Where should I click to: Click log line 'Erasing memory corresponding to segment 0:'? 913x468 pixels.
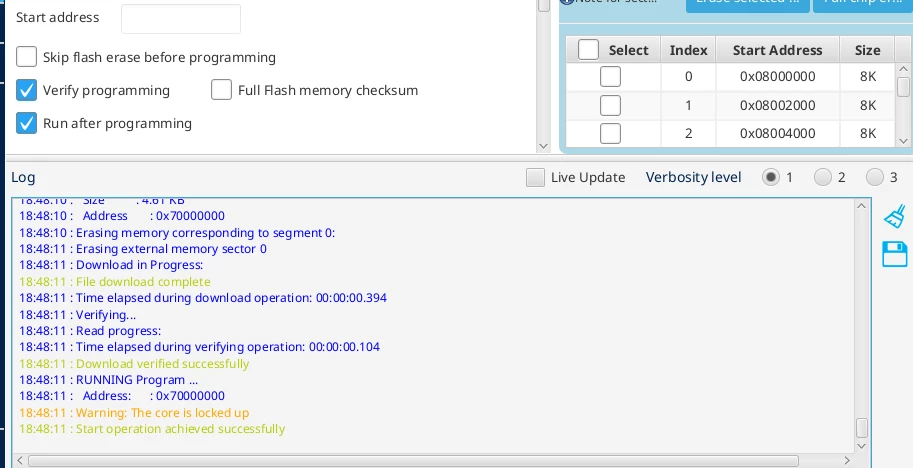(x=177, y=233)
